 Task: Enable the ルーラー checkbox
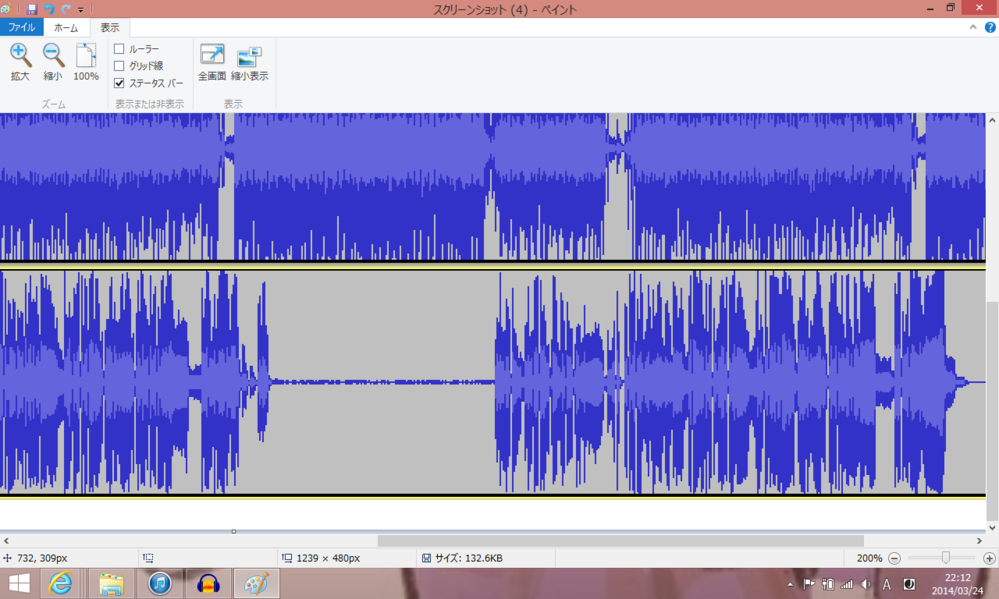[119, 48]
